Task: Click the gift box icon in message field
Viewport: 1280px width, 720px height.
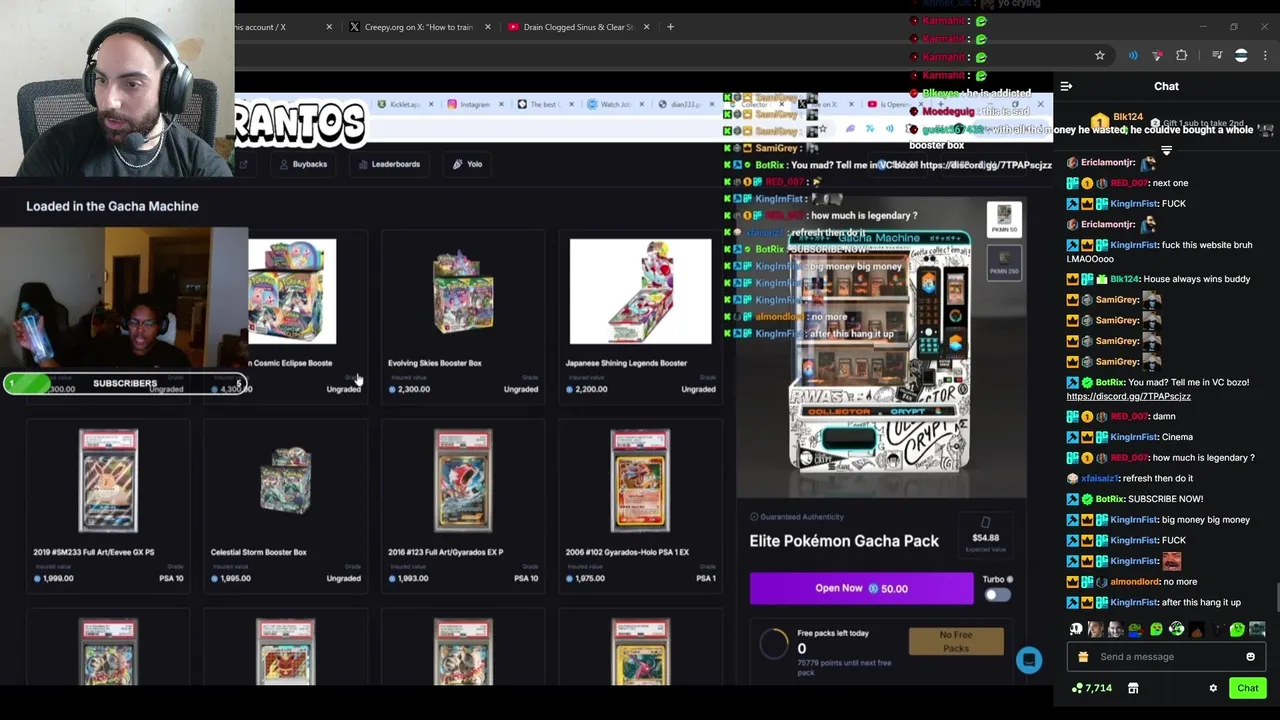Action: click(1083, 657)
